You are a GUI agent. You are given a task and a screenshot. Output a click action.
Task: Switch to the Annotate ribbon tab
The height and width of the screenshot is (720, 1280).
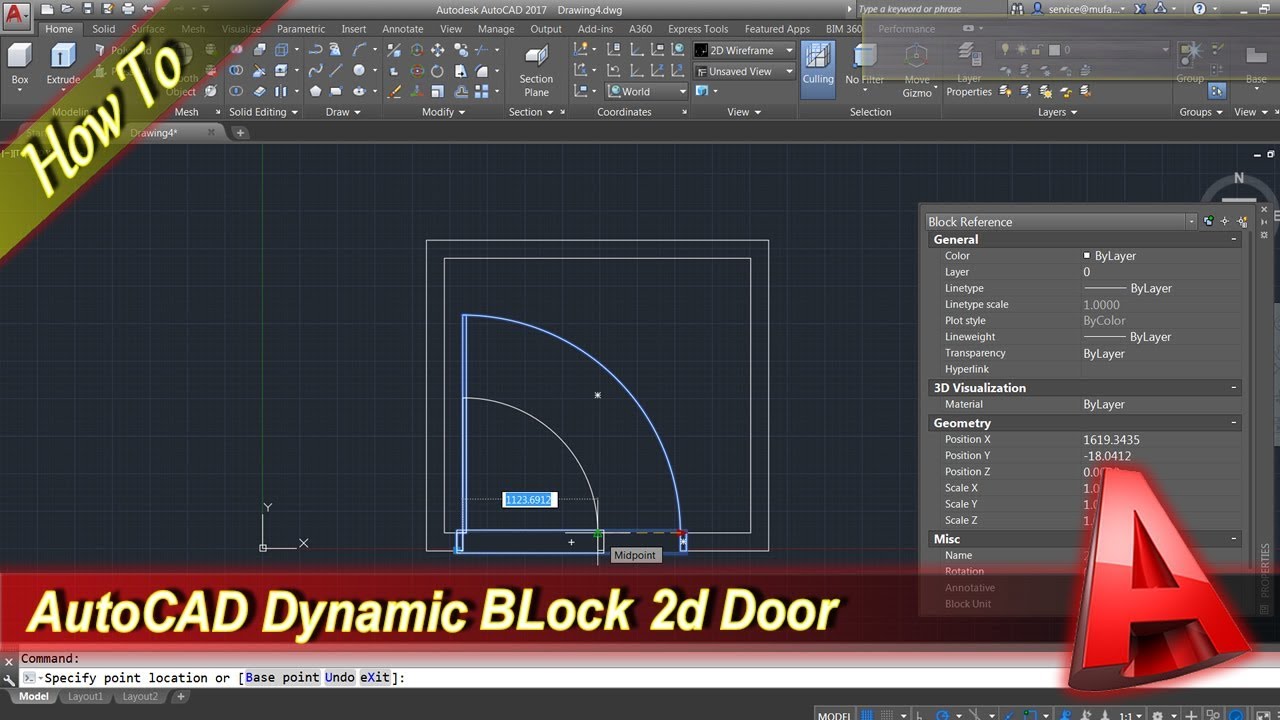point(403,29)
